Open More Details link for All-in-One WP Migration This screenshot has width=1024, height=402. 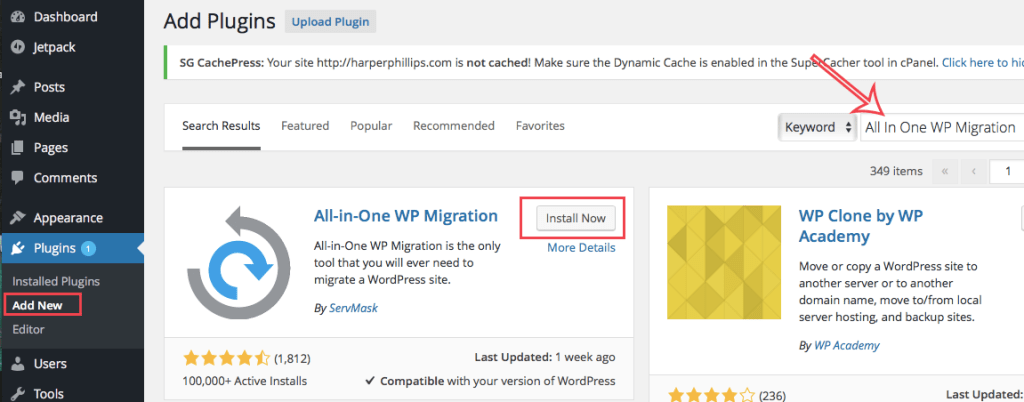pyautogui.click(x=581, y=248)
